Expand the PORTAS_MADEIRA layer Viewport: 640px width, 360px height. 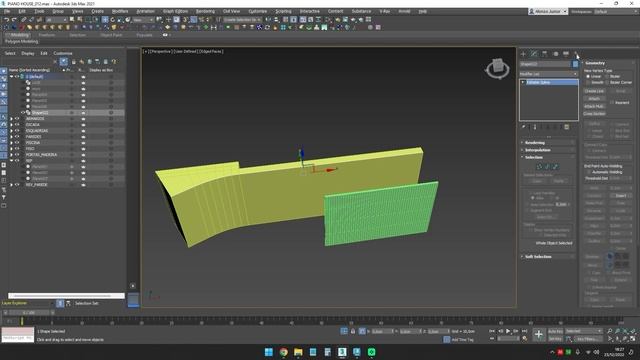point(11,155)
